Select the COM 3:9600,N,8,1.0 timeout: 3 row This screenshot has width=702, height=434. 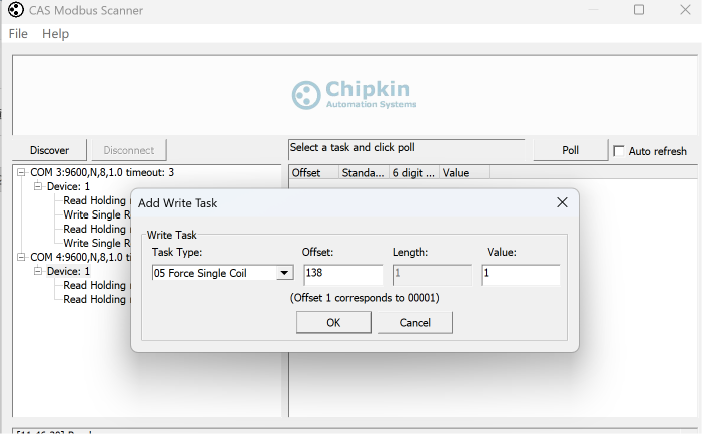[x=102, y=172]
